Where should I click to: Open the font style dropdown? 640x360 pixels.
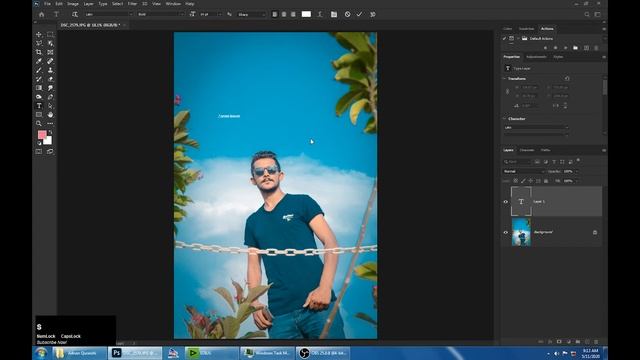pyautogui.click(x=160, y=14)
